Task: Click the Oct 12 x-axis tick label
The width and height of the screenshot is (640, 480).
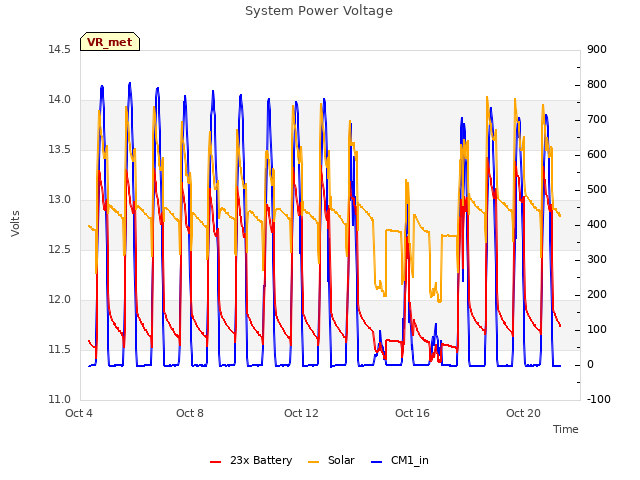Action: point(301,413)
